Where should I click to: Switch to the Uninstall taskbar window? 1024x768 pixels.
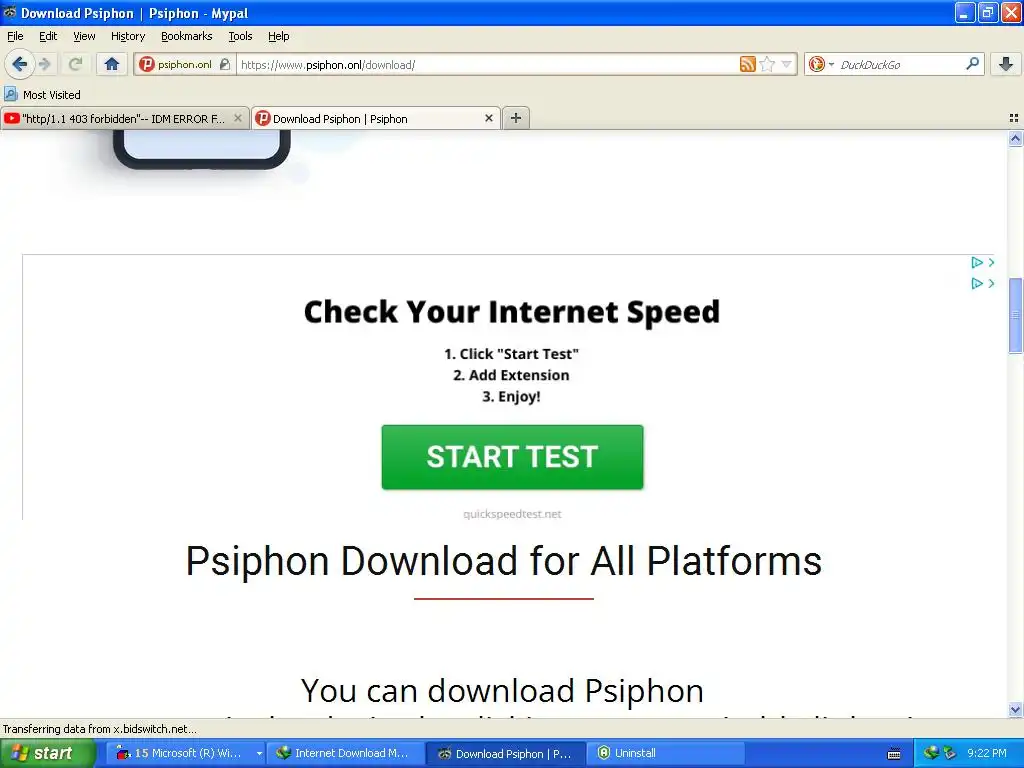(665, 753)
